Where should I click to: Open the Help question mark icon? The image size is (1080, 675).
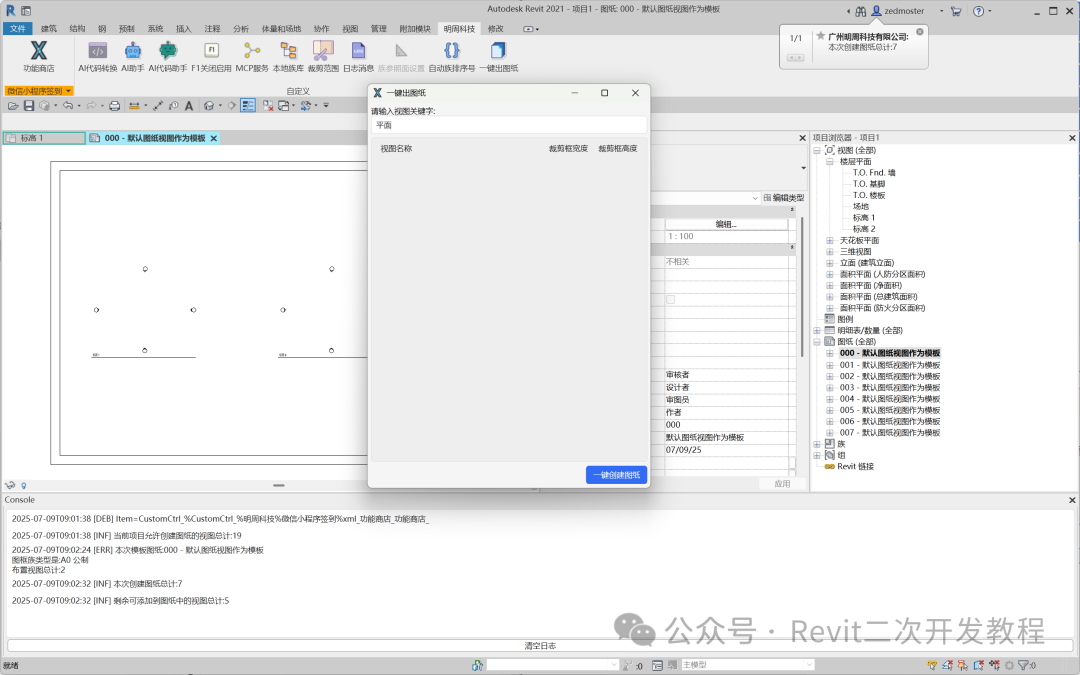tap(979, 11)
